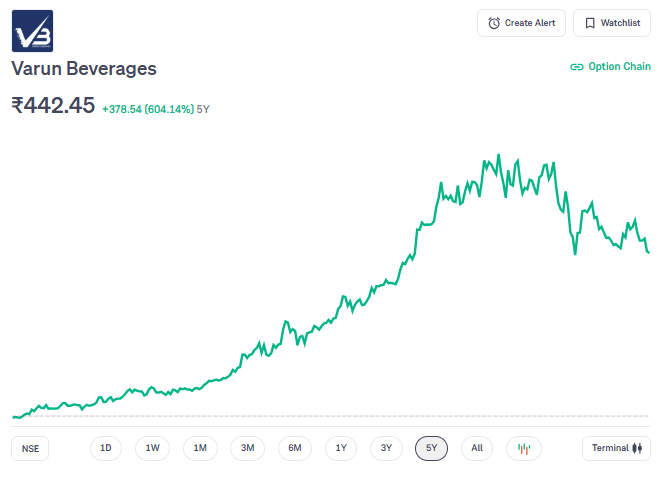The height and width of the screenshot is (484, 667).
Task: Create a price alert with the alarm button
Action: tap(522, 23)
